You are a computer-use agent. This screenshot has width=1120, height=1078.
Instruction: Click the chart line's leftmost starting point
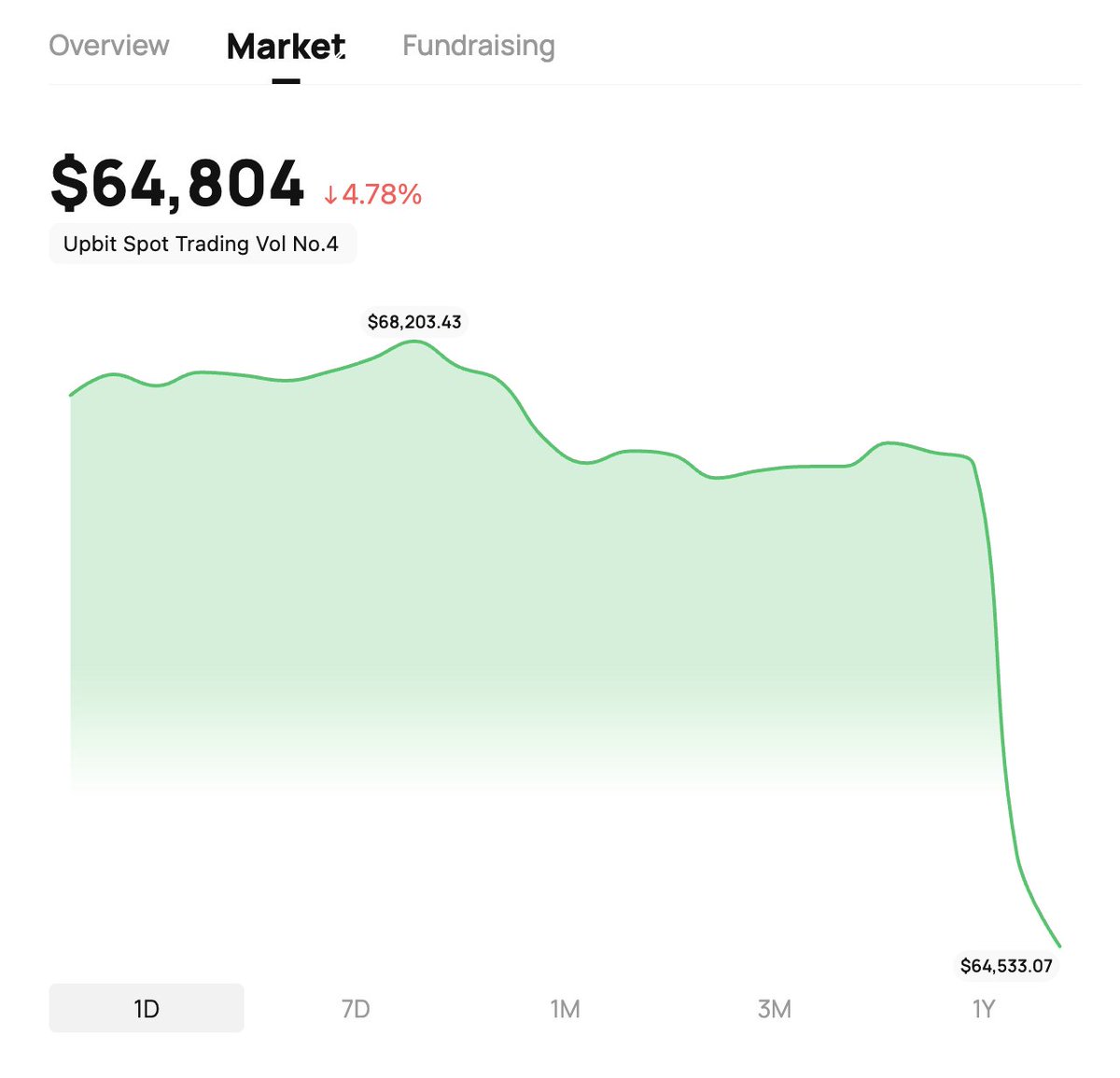point(71,396)
